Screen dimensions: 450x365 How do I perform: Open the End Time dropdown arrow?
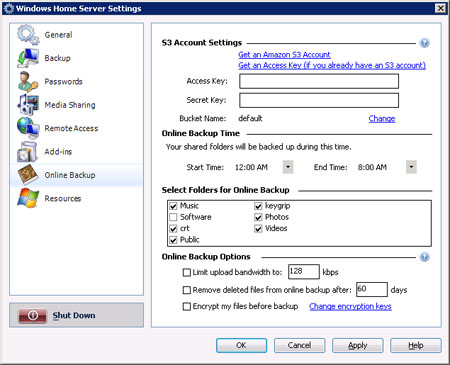[x=411, y=167]
